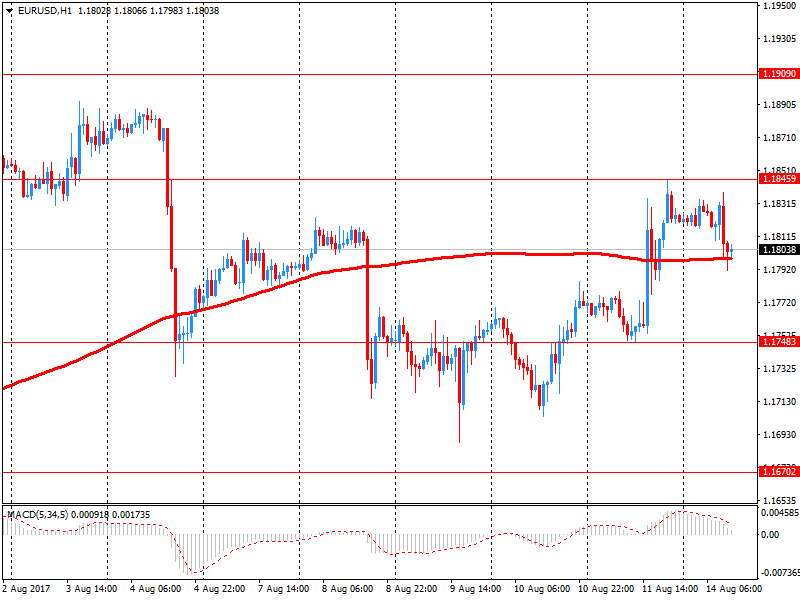Click the 1.18905 price scale value
This screenshot has width=800, height=600.
[x=780, y=105]
